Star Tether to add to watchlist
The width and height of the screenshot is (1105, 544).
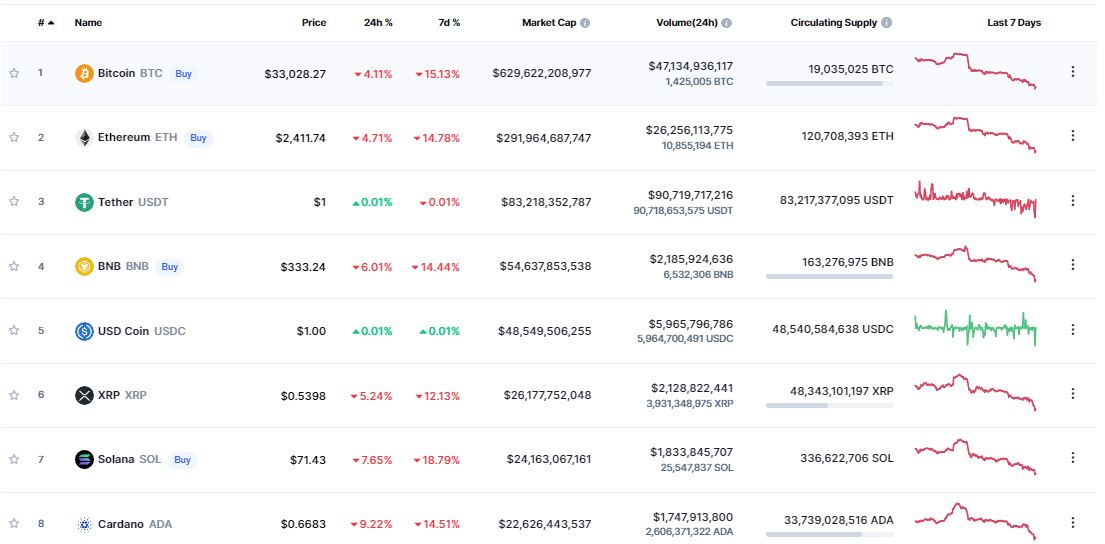click(14, 201)
